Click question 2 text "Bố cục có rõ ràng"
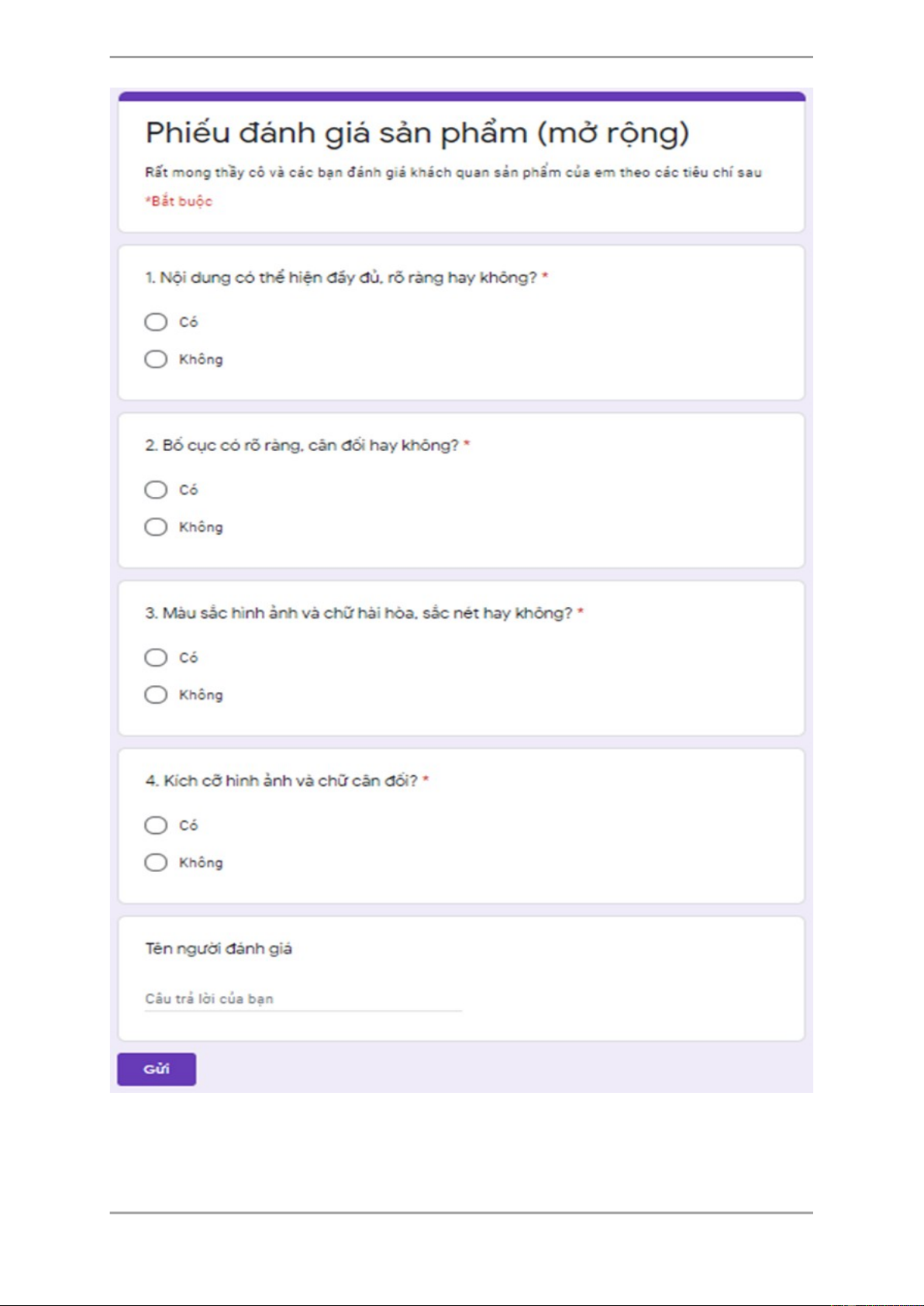Viewport: 924px width, 1306px height. (x=302, y=446)
